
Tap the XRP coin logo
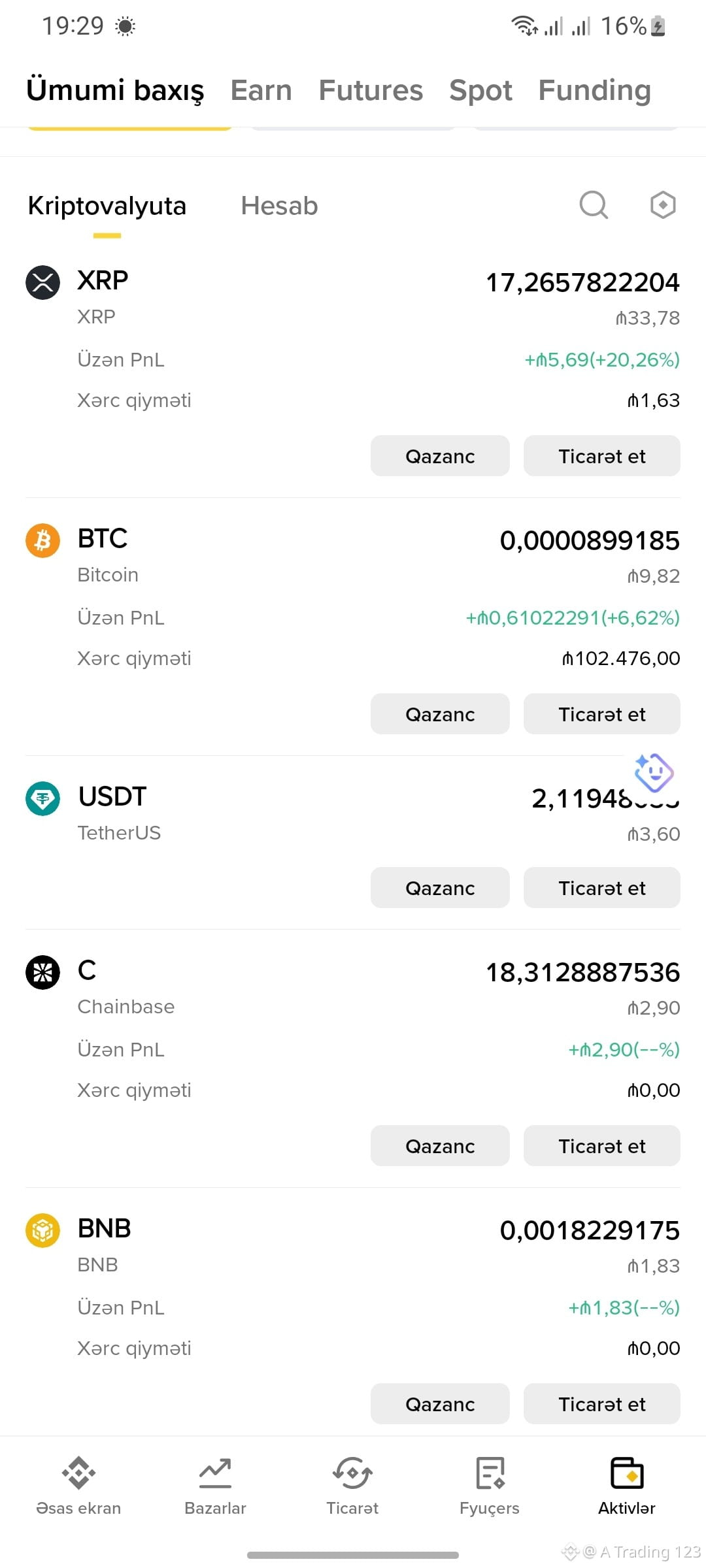[x=42, y=283]
